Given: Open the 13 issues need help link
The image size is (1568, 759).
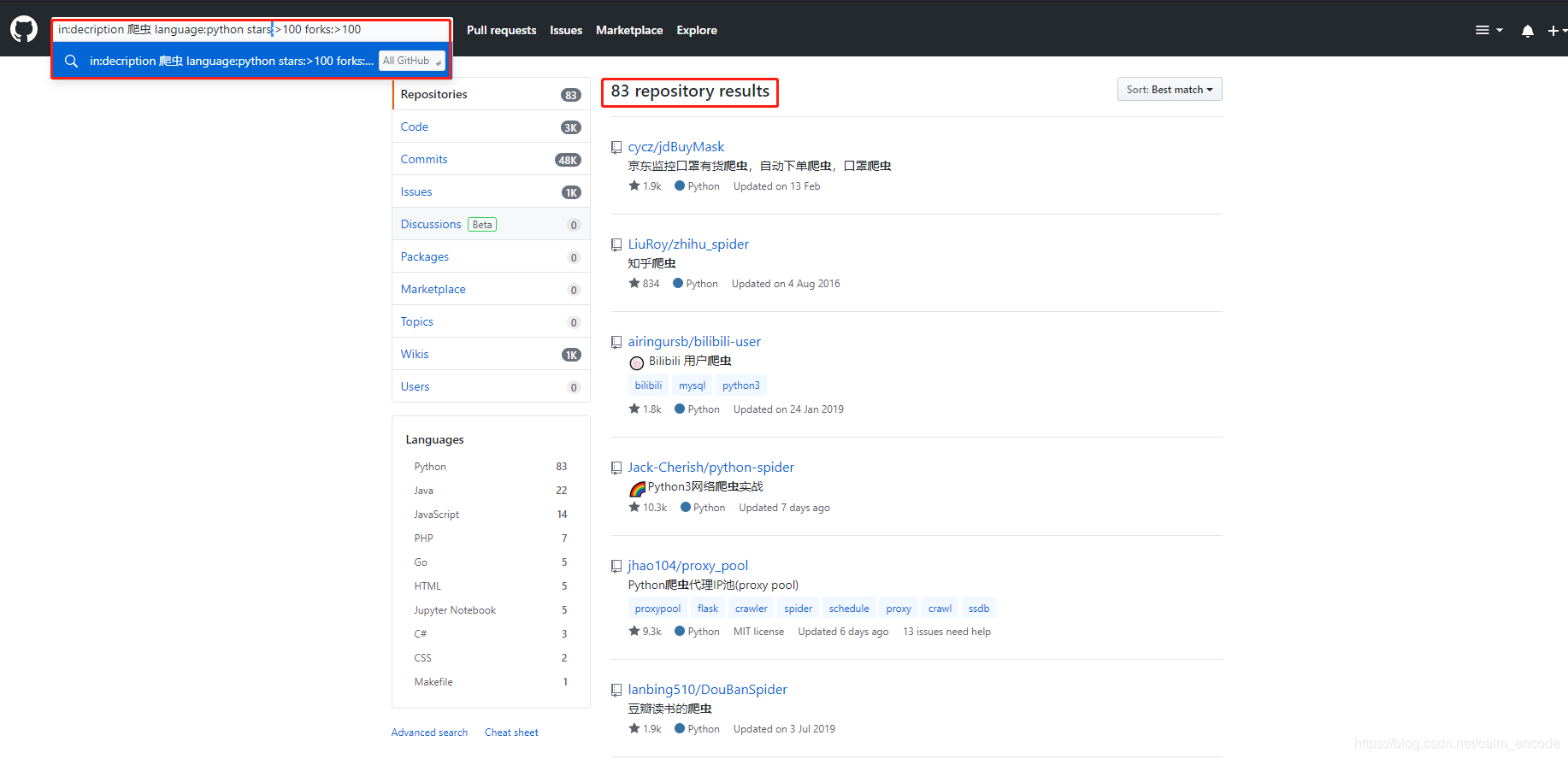Looking at the screenshot, I should coord(947,632).
